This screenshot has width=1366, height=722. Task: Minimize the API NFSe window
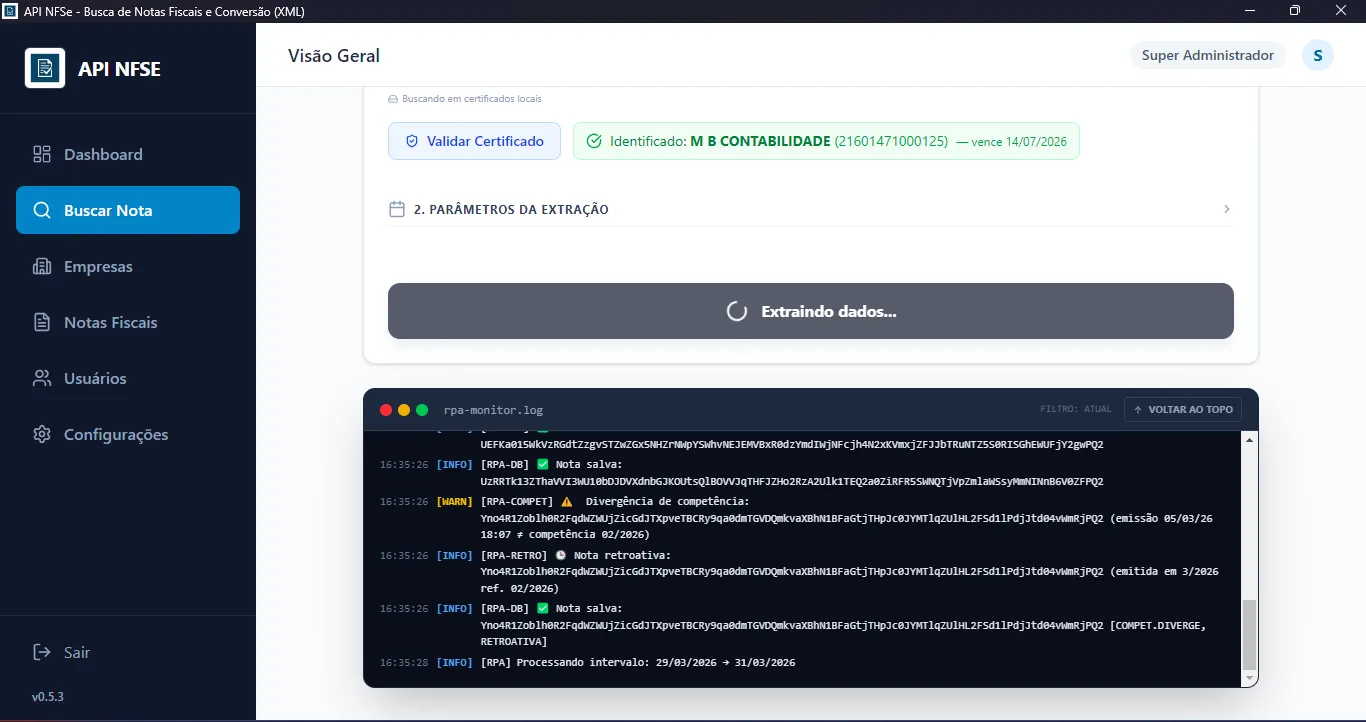tap(1250, 11)
